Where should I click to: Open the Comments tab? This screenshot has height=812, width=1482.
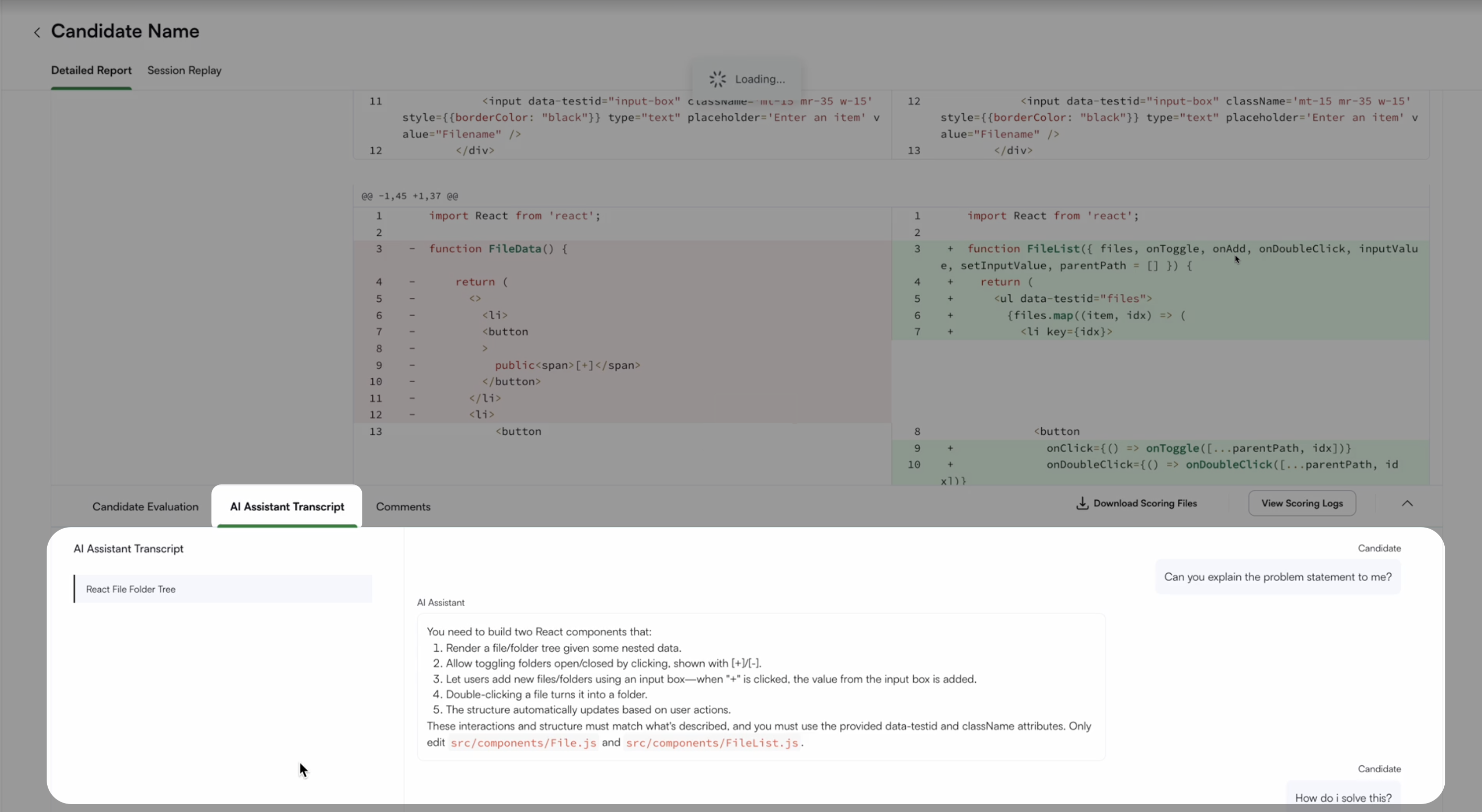click(403, 507)
